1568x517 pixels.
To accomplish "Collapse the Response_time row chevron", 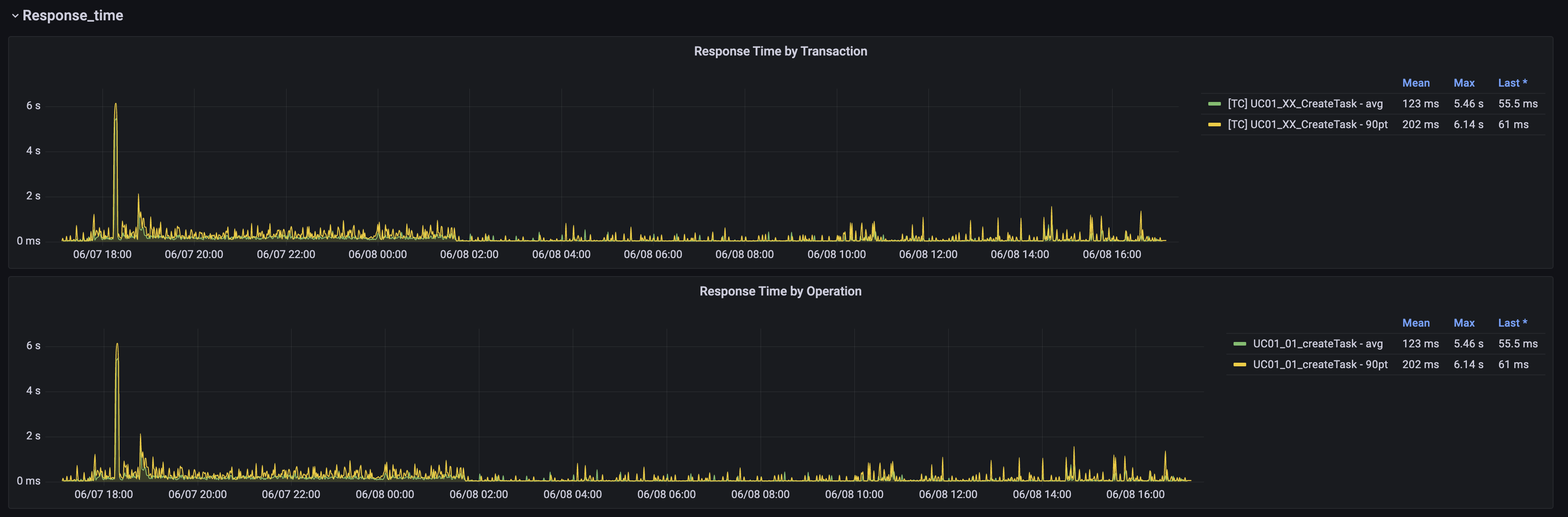I will 15,16.
